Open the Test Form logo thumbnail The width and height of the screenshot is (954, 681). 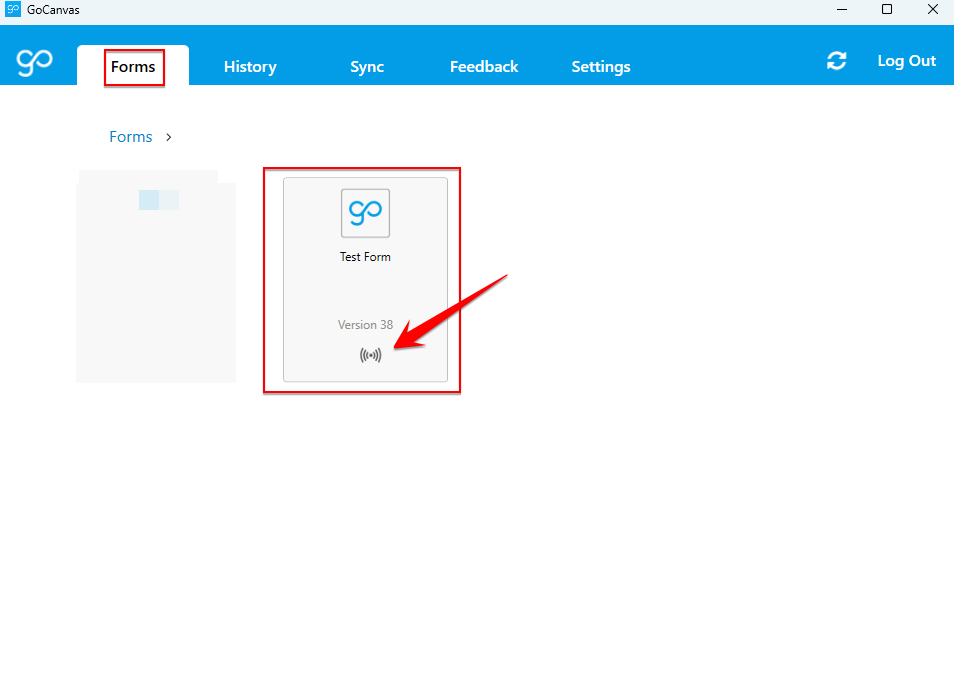click(x=365, y=213)
